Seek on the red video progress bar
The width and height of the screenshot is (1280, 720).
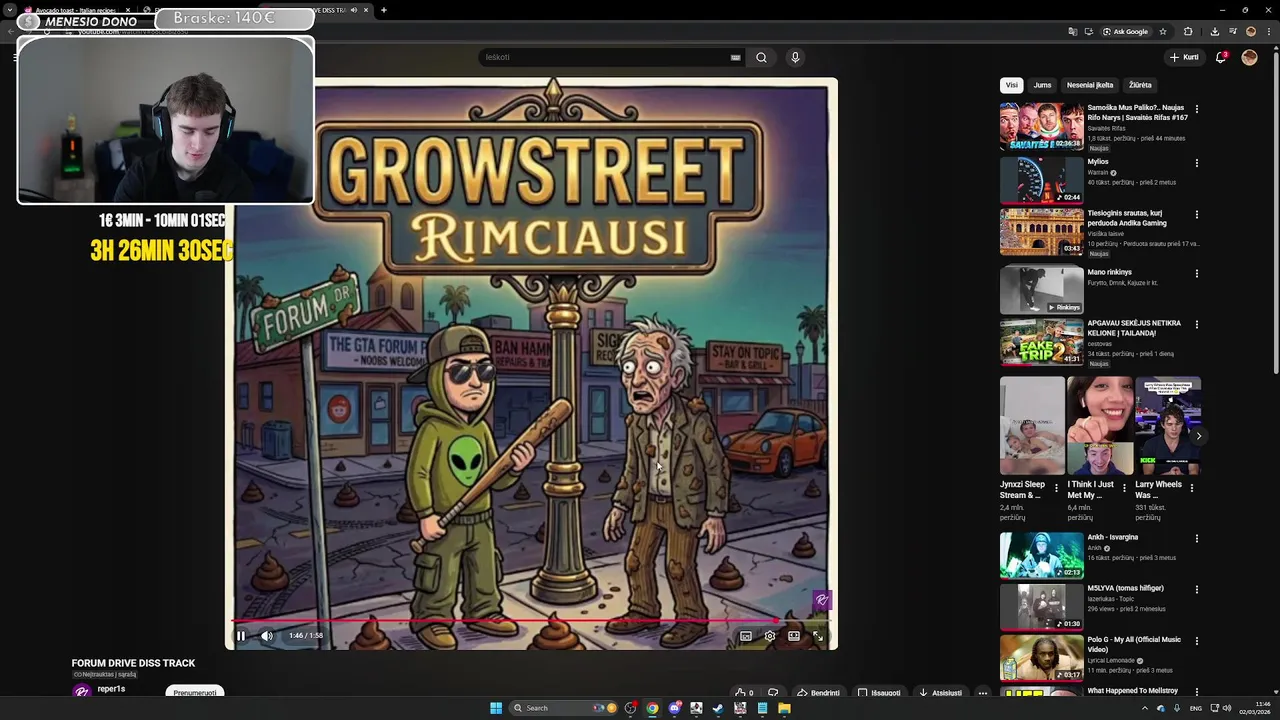click(x=531, y=621)
